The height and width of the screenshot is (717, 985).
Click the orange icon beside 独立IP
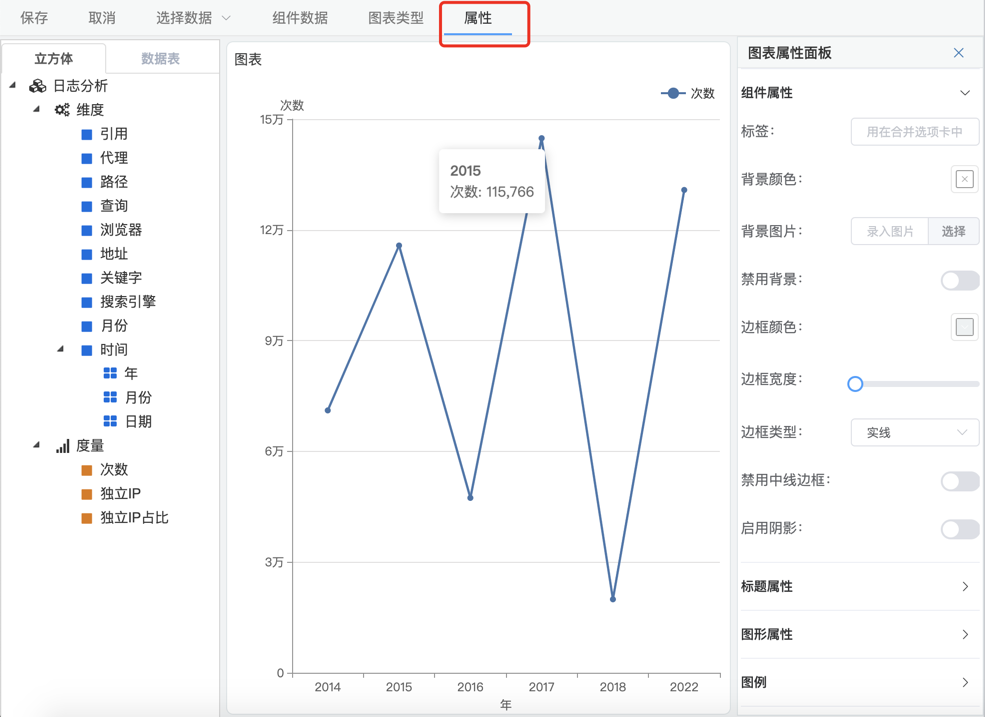click(87, 494)
